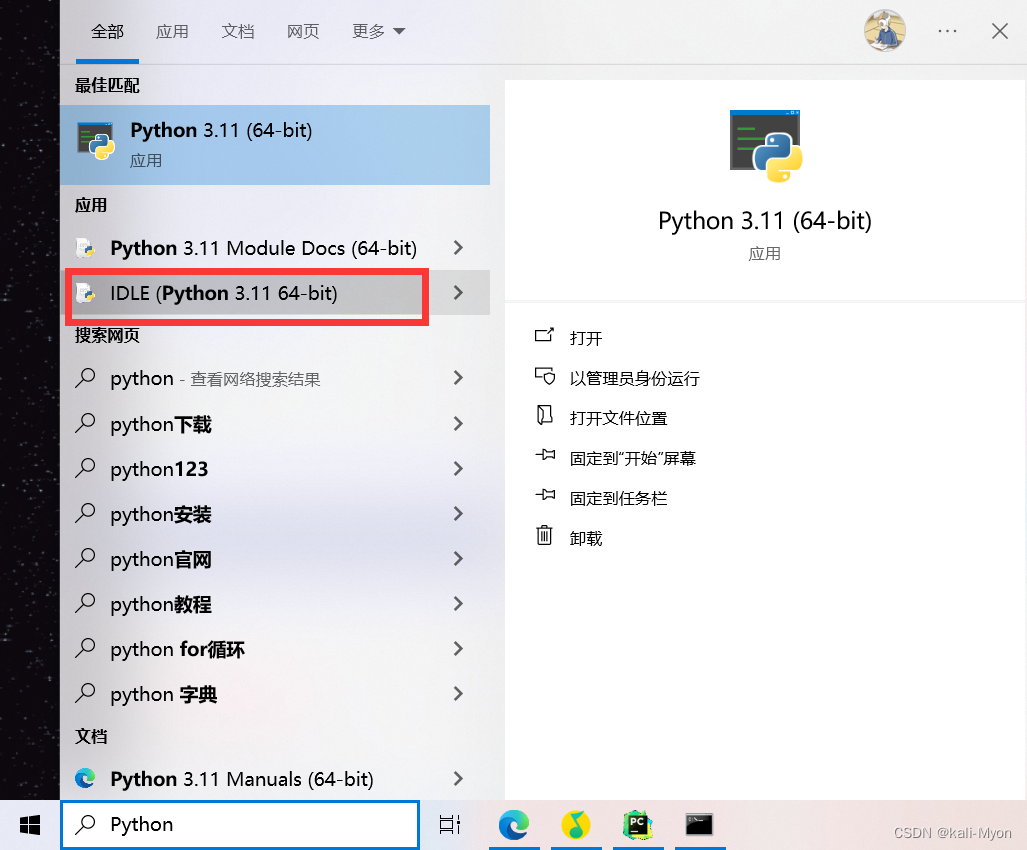The image size is (1027, 850).
Task: Click the search magnifier beside python123
Action: point(86,468)
